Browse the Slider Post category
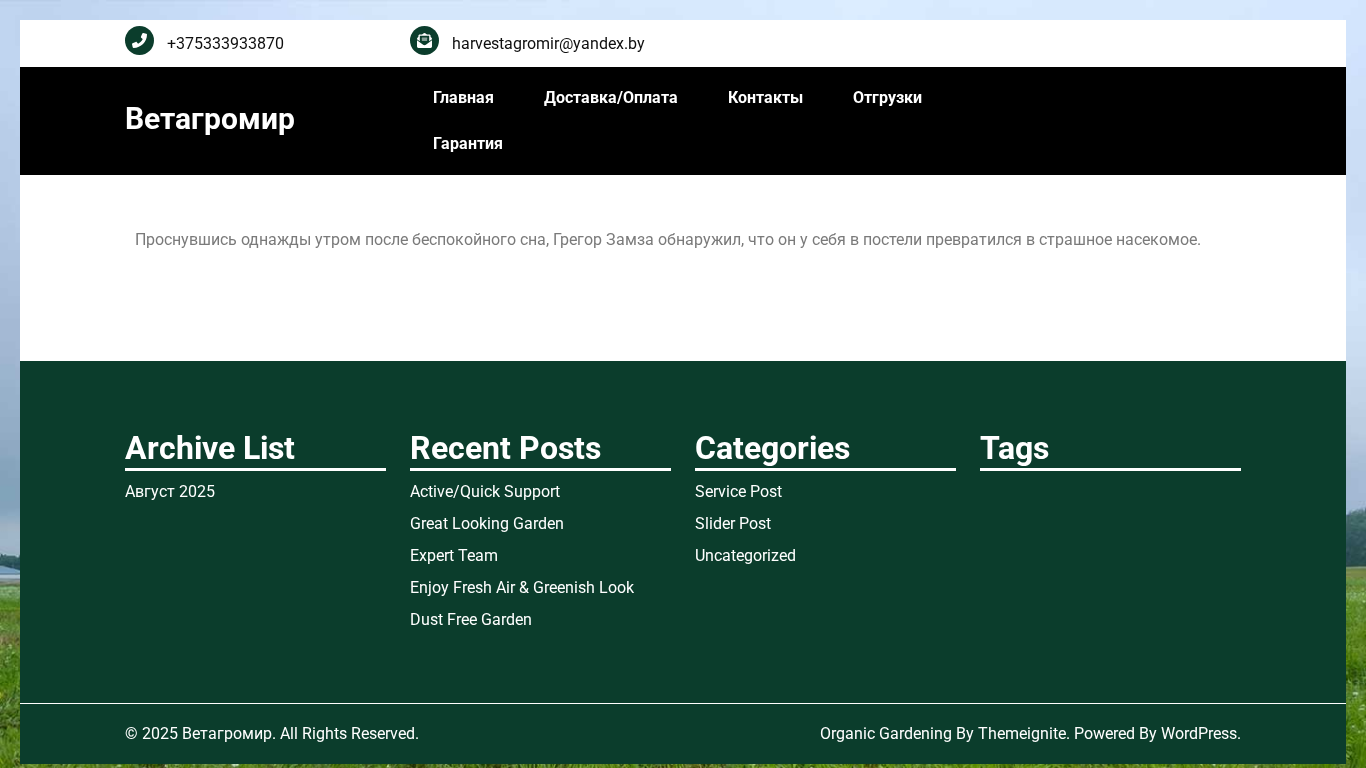Image resolution: width=1366 pixels, height=768 pixels. point(733,524)
